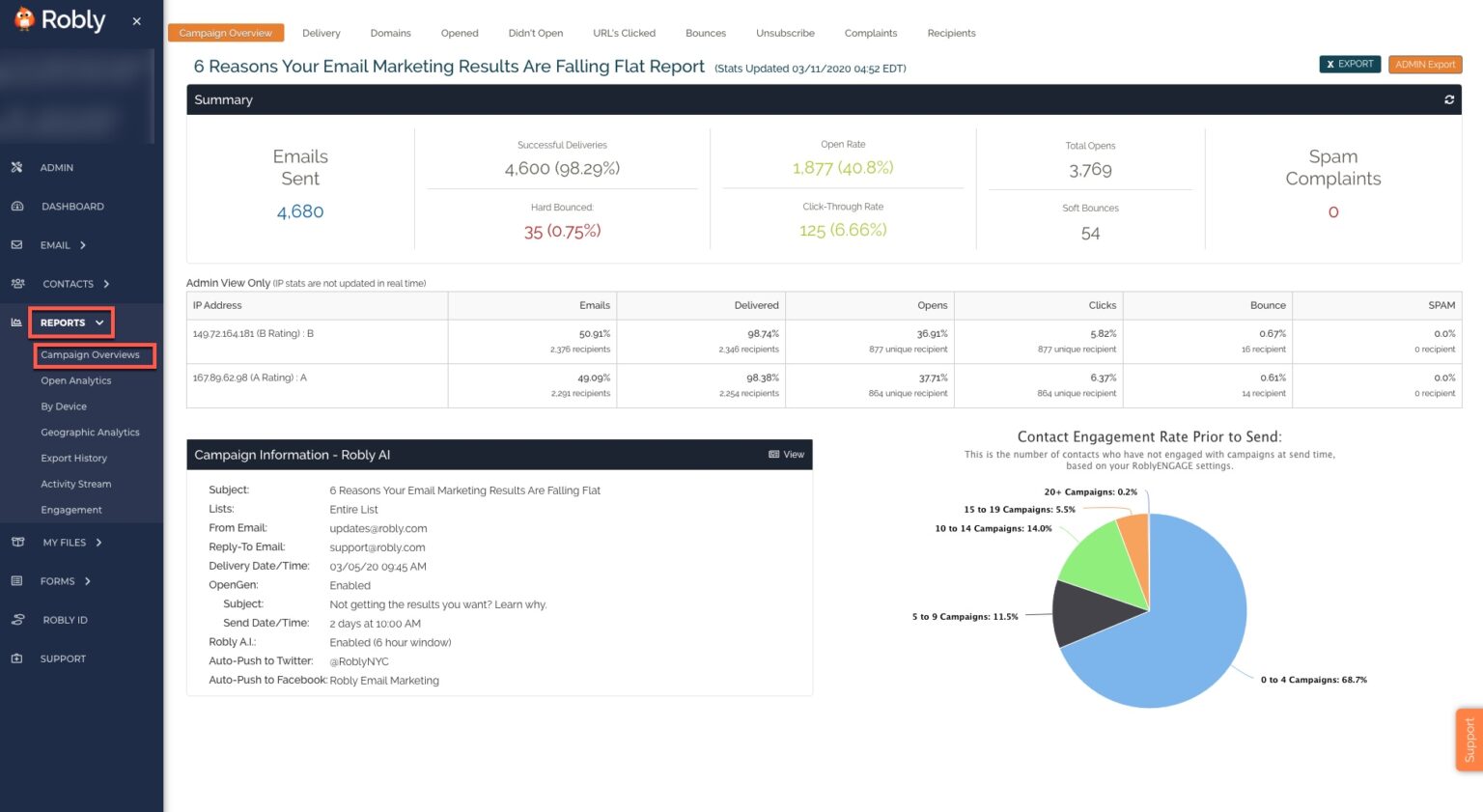
Task: Close the sidebar with the X icon
Action: pos(136,21)
